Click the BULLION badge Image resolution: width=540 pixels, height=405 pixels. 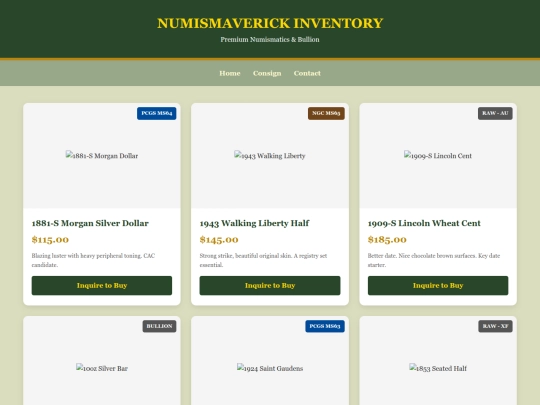(159, 326)
